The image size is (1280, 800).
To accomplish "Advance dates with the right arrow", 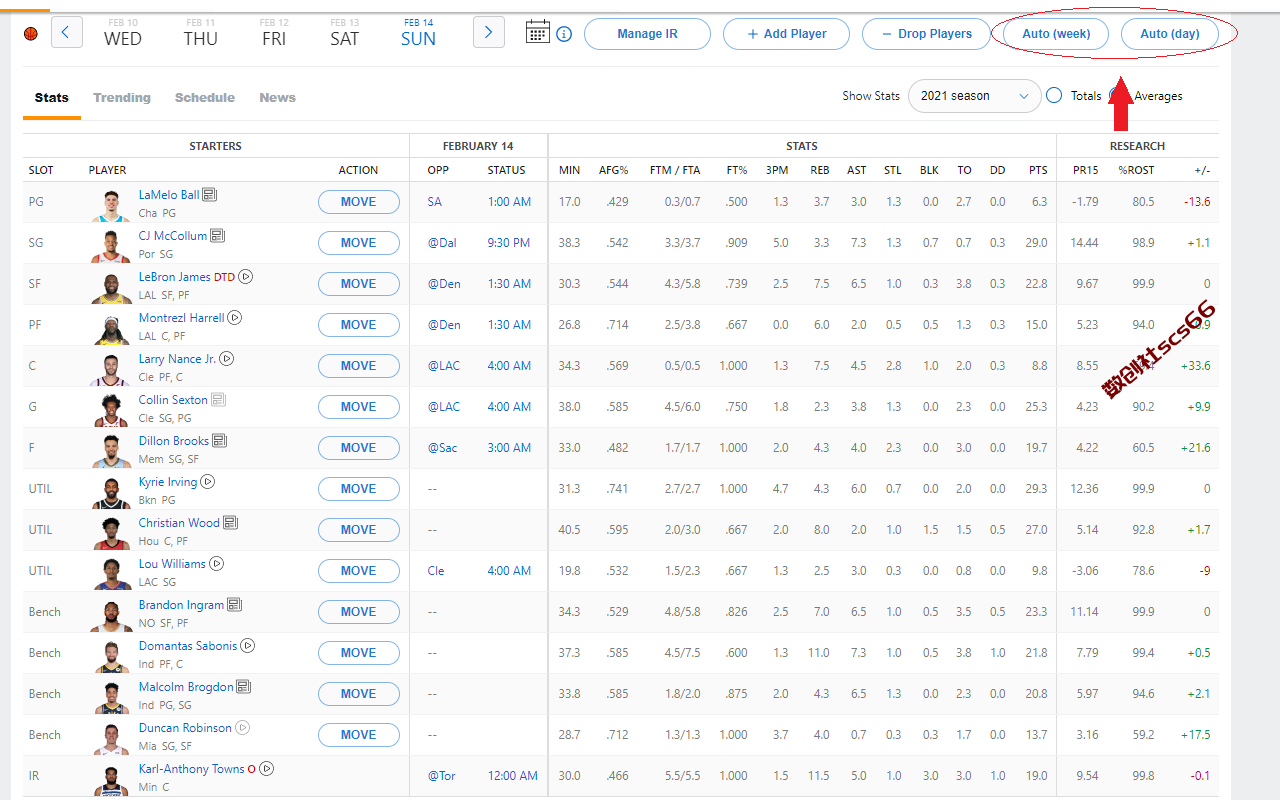I will coord(488,32).
